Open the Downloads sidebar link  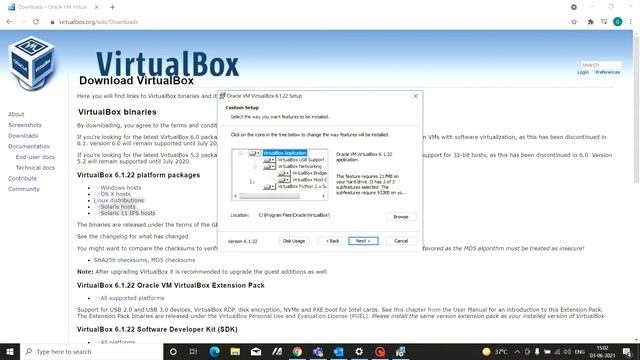click(23, 136)
